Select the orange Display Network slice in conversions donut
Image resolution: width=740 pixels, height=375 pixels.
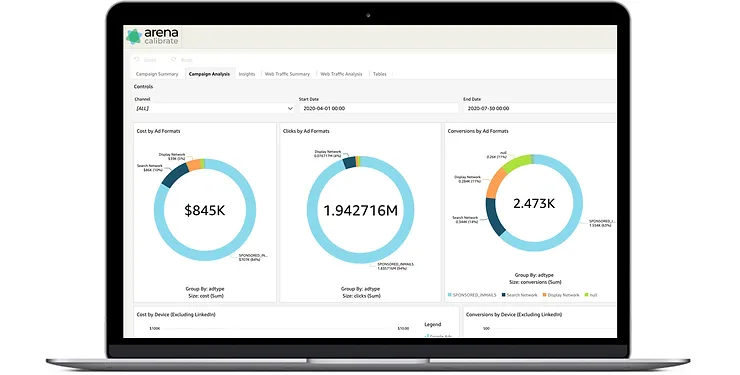(495, 183)
